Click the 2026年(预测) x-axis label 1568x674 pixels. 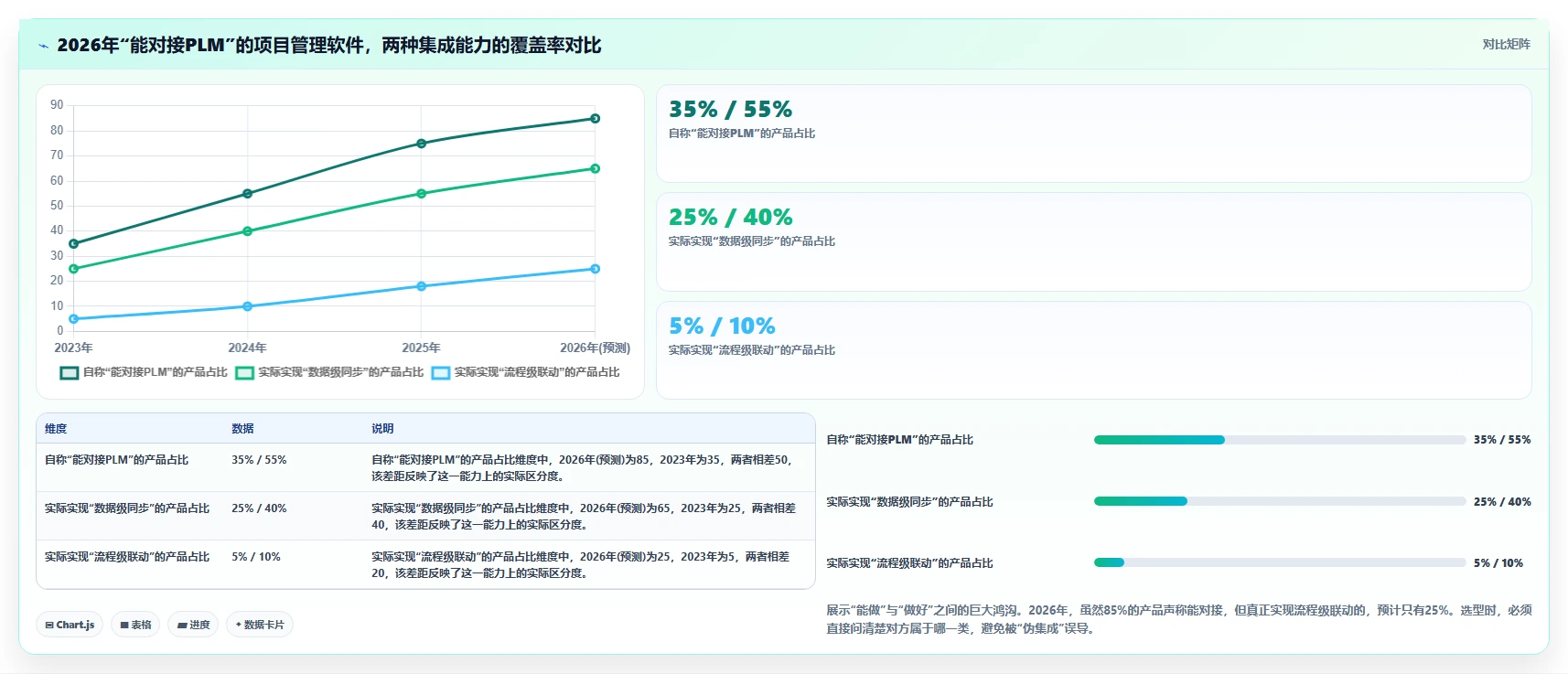click(595, 348)
